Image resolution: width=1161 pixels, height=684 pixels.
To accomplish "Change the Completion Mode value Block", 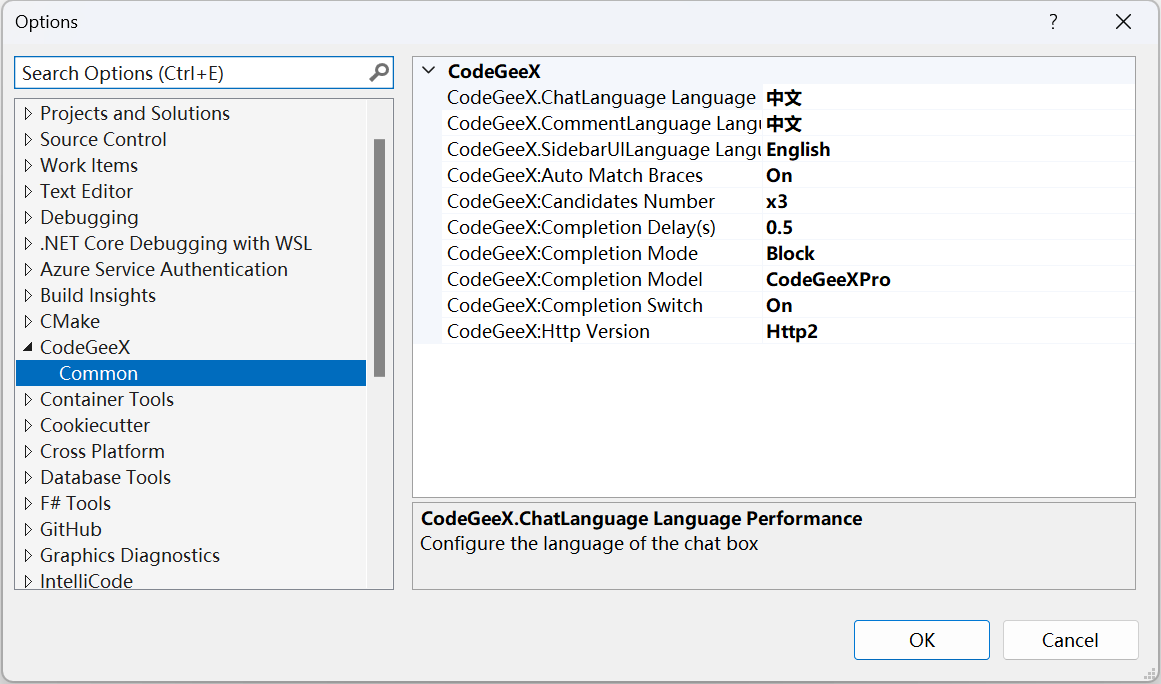I will (790, 253).
